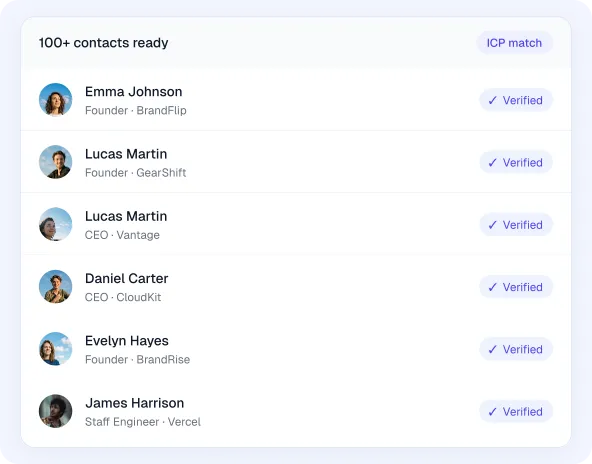The width and height of the screenshot is (592, 464).
Task: Click the ICP match badge
Action: click(514, 43)
